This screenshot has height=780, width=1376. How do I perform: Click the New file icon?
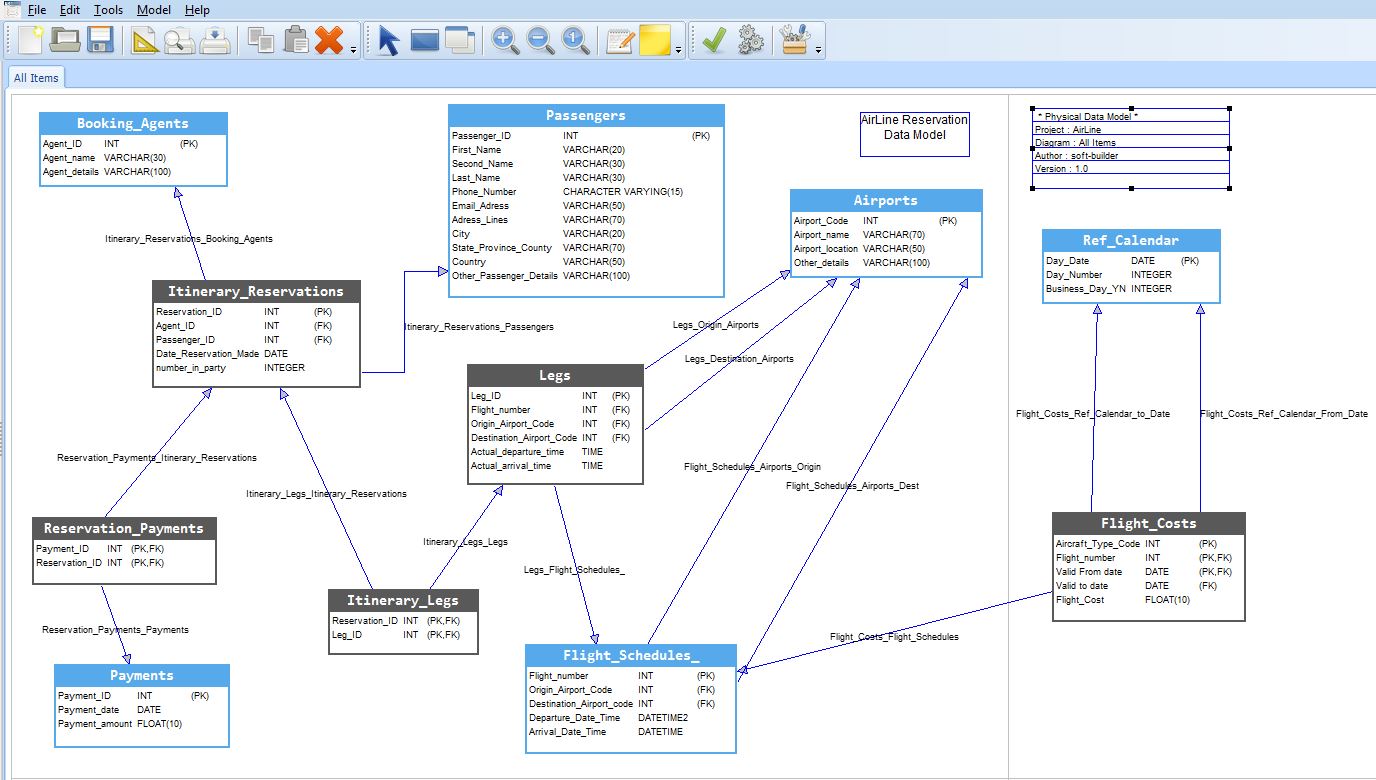pos(31,41)
